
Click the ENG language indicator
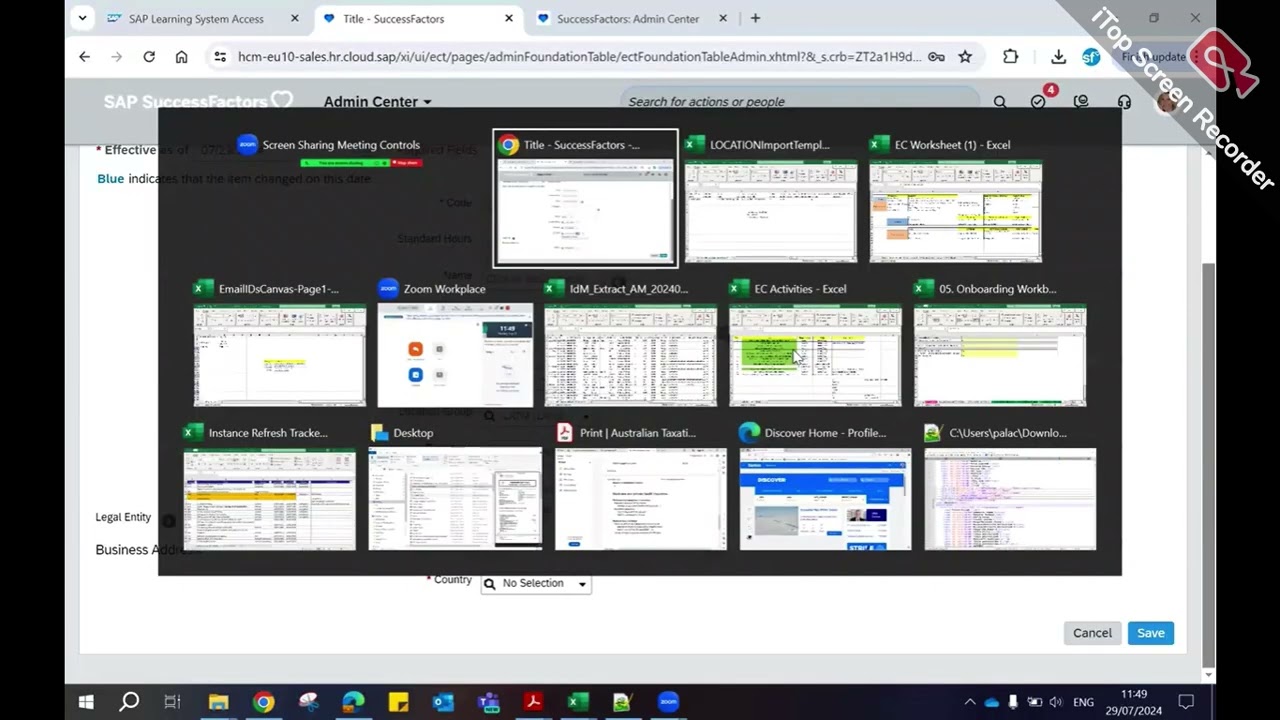pos(1083,702)
